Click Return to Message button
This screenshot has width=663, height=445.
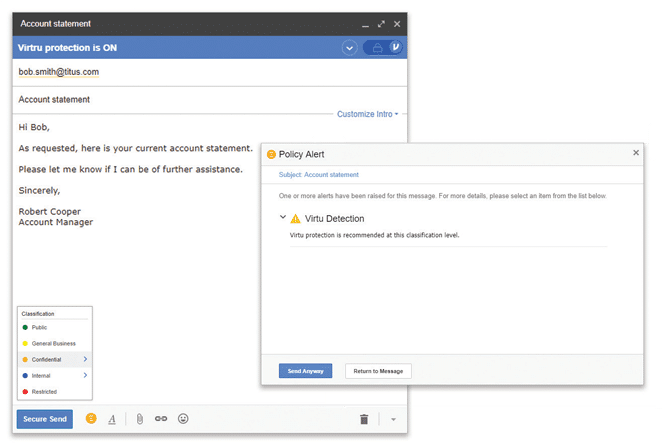378,371
